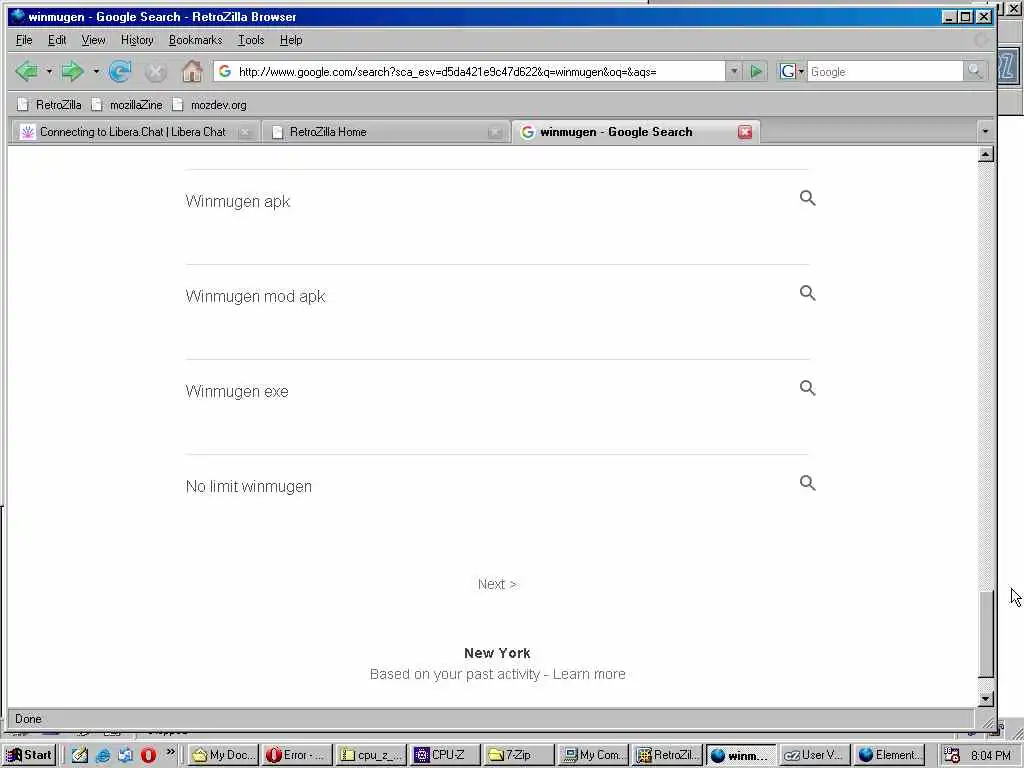1024x768 pixels.
Task: Open the Edit menu
Action: 57,40
